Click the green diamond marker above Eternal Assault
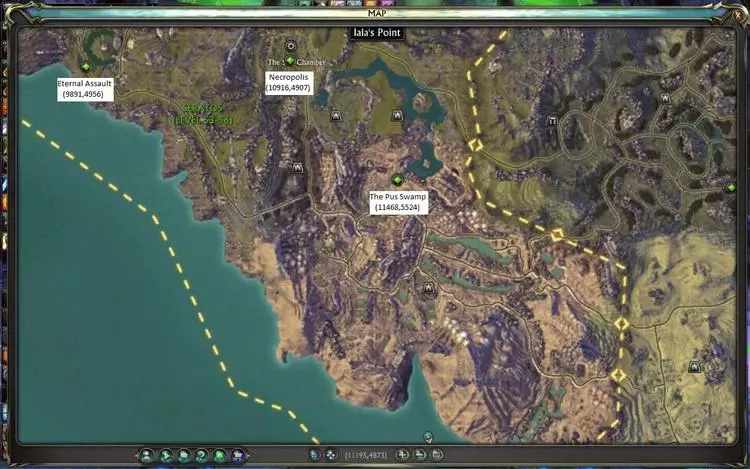This screenshot has width=750, height=469. 86,66
